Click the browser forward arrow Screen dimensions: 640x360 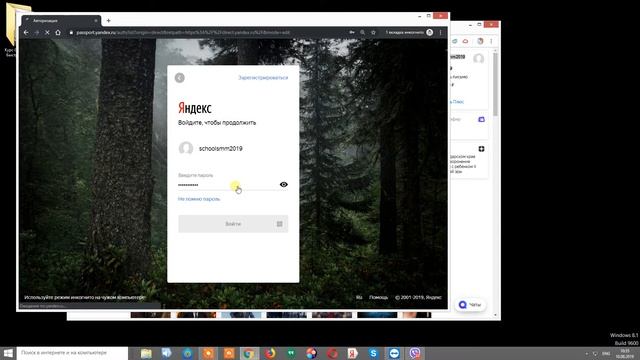pyautogui.click(x=37, y=32)
